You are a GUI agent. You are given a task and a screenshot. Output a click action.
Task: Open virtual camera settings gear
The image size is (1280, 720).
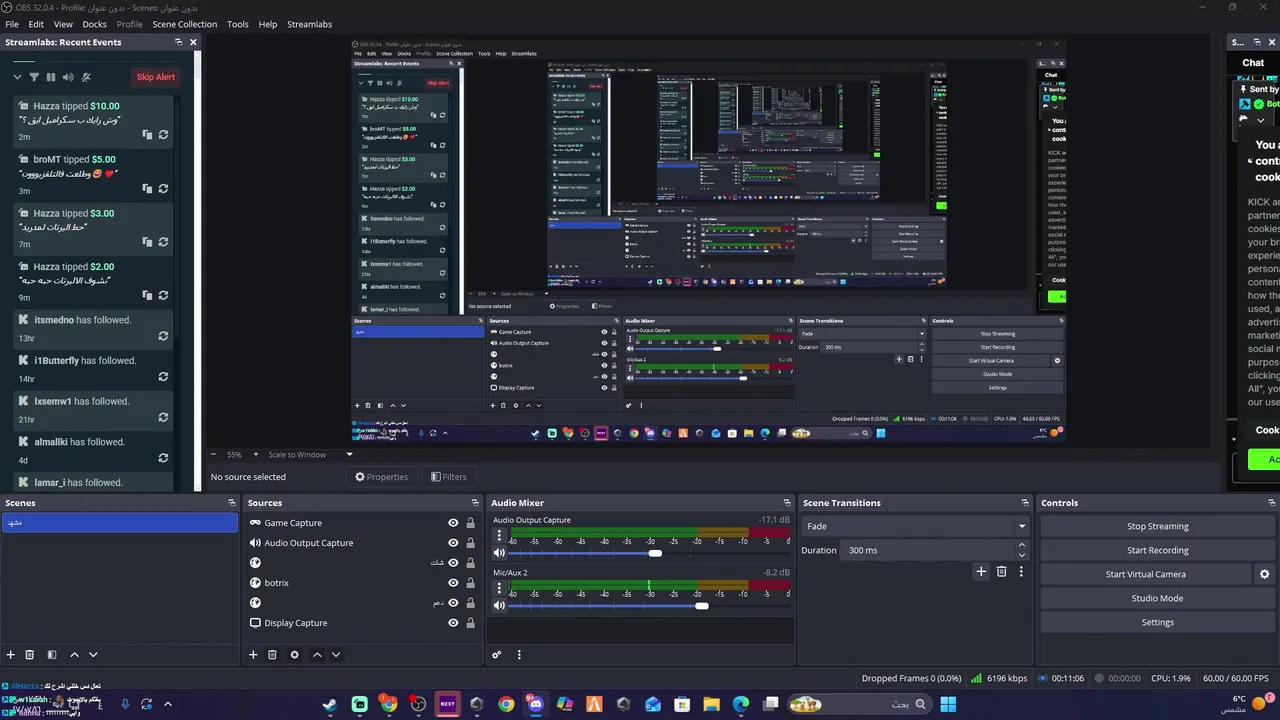[1264, 574]
